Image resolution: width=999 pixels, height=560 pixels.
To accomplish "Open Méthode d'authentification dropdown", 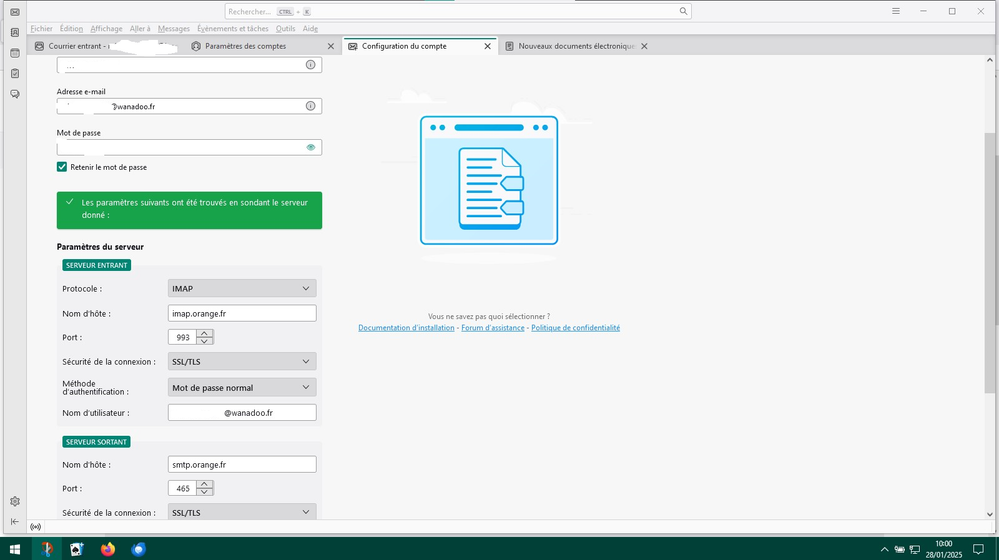I will pyautogui.click(x=242, y=387).
